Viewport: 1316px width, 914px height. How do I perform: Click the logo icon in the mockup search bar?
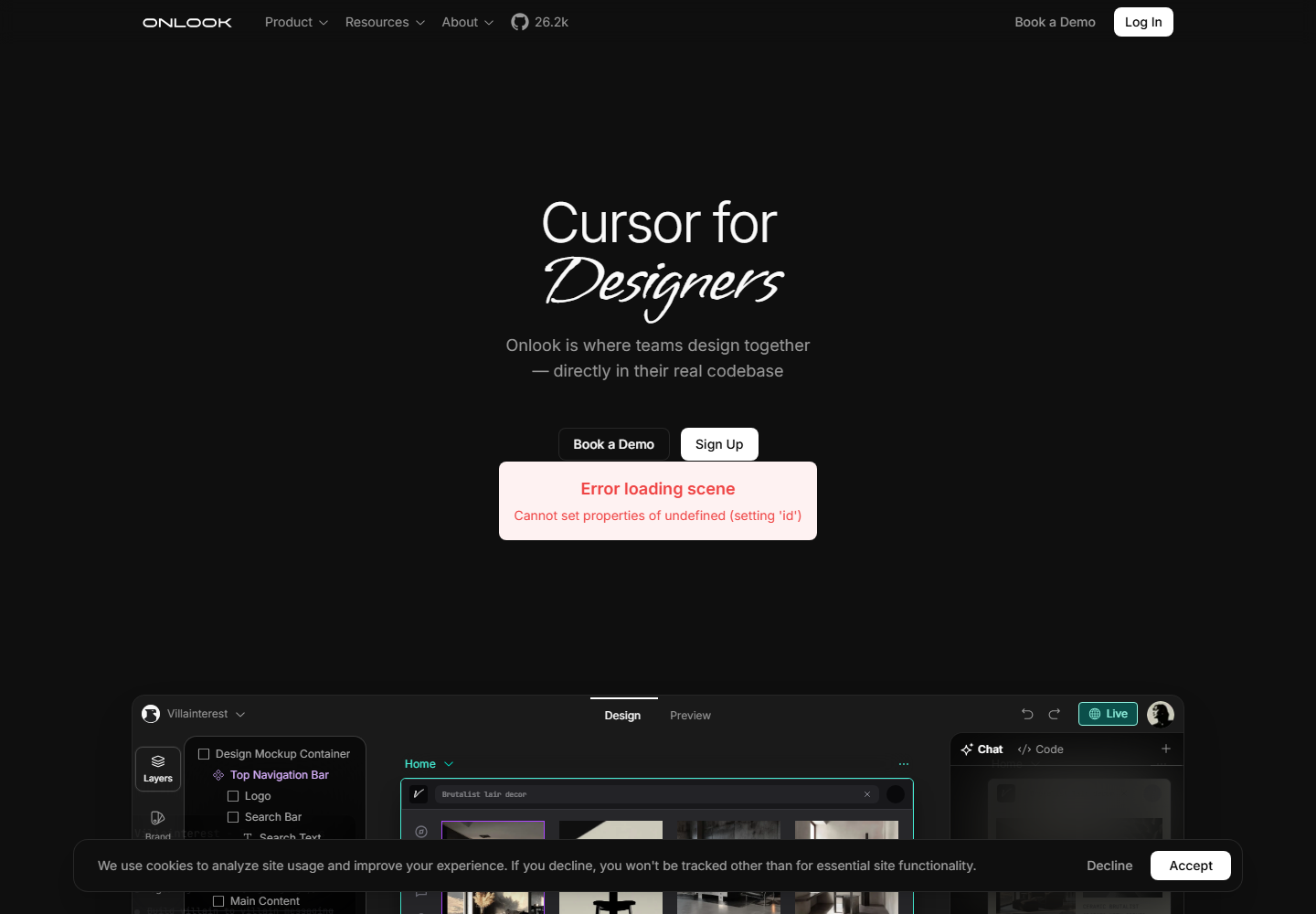(x=419, y=794)
